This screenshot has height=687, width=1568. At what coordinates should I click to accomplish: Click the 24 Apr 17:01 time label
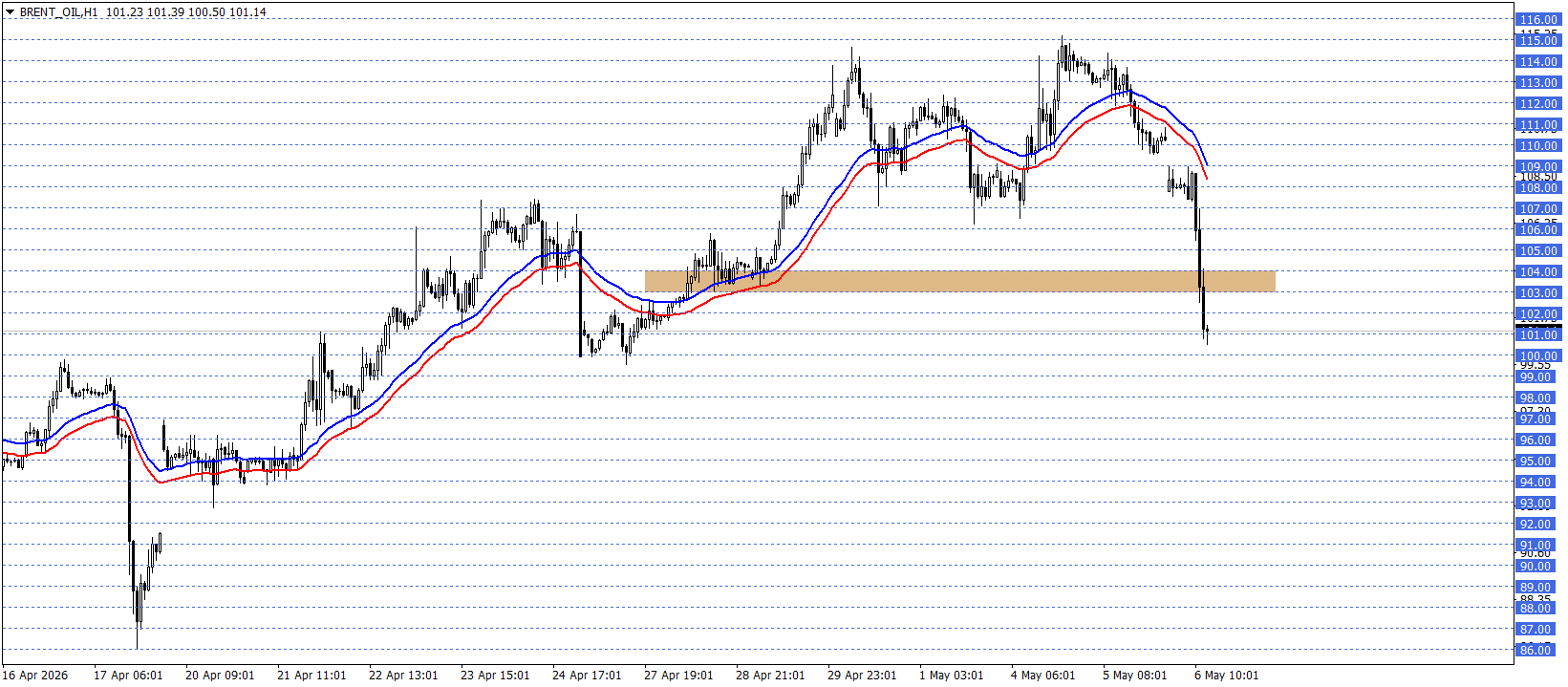coord(587,675)
